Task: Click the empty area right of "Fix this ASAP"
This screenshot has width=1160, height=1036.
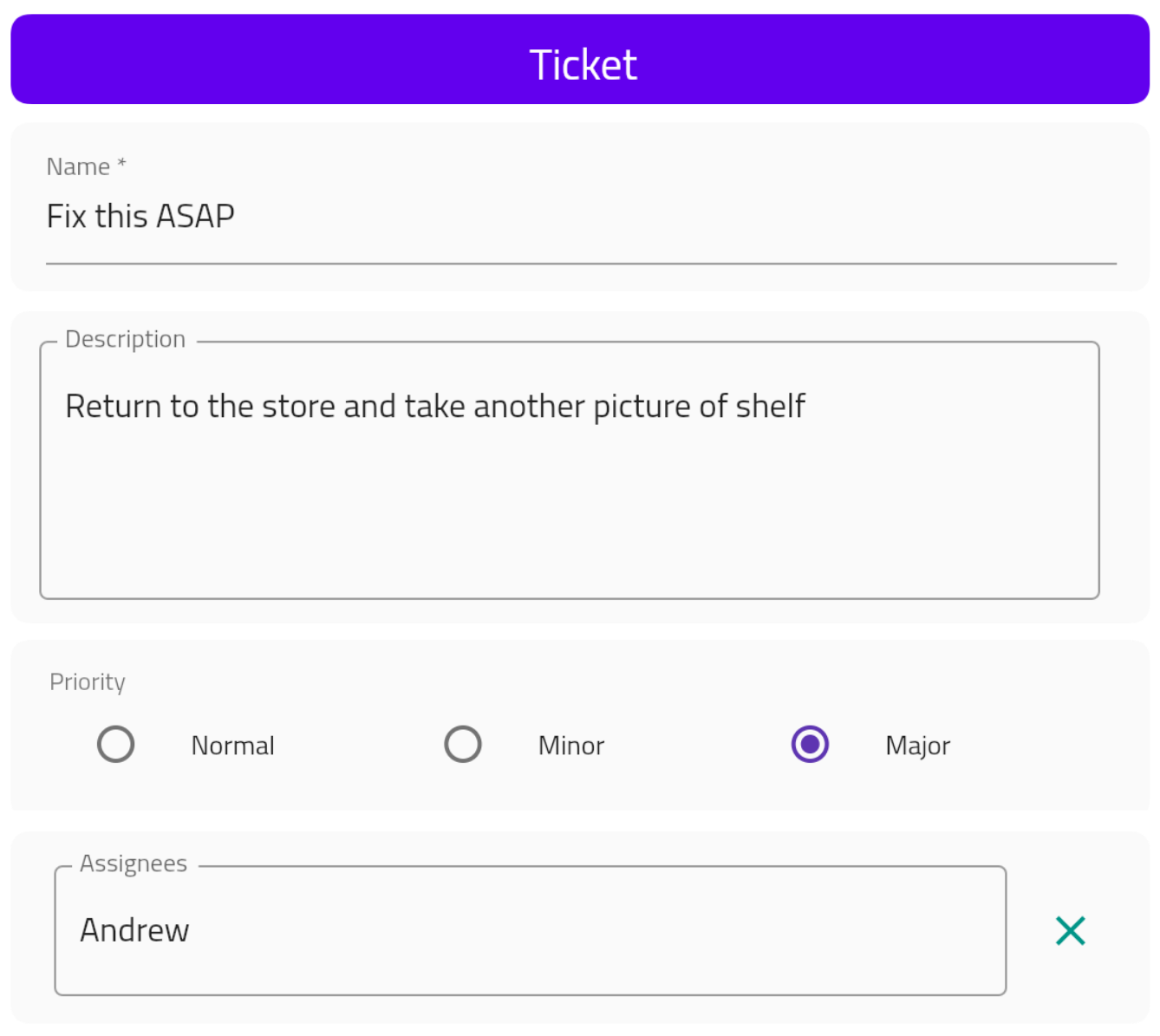Action: [x=676, y=217]
